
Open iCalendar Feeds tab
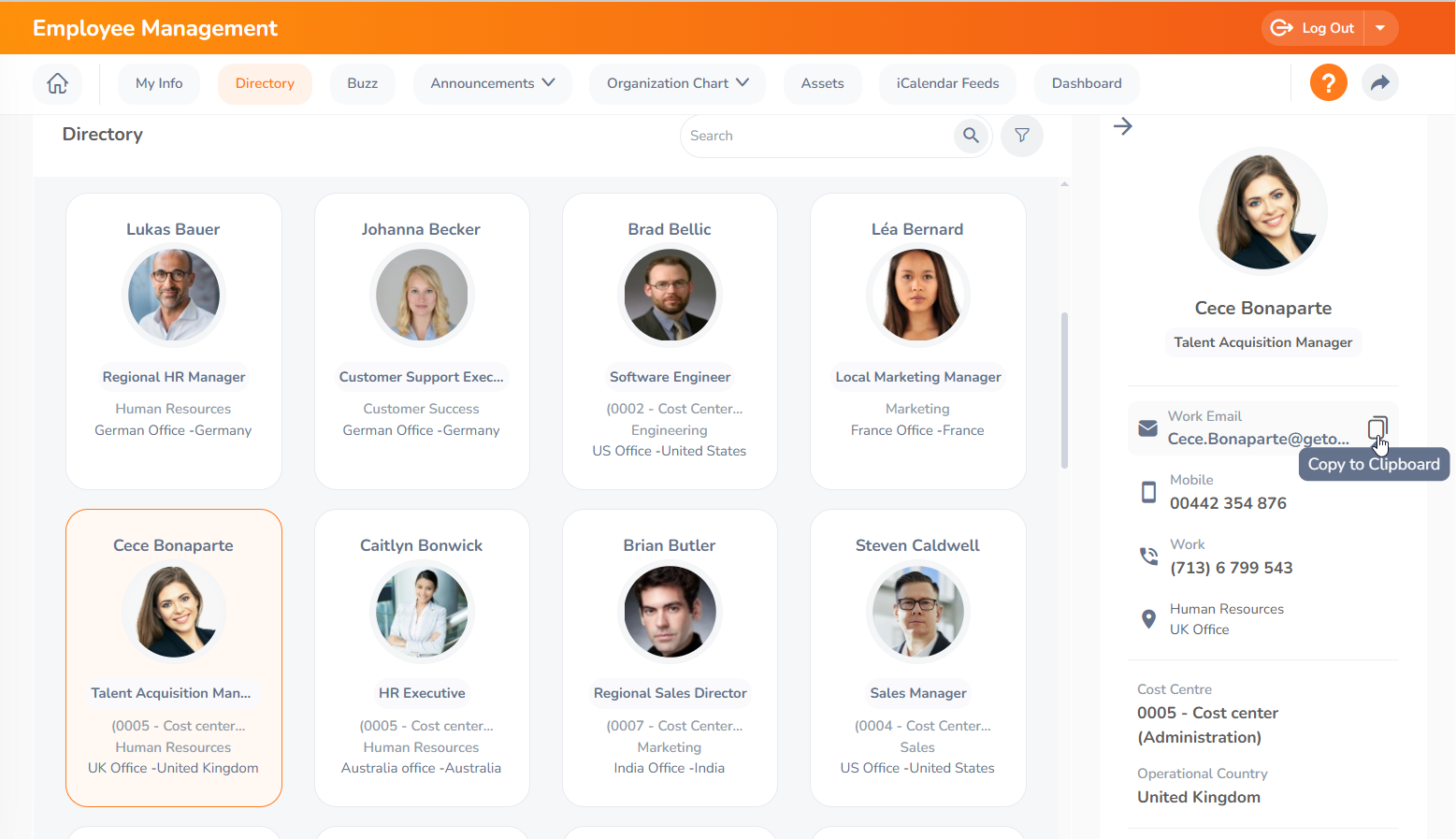click(947, 83)
